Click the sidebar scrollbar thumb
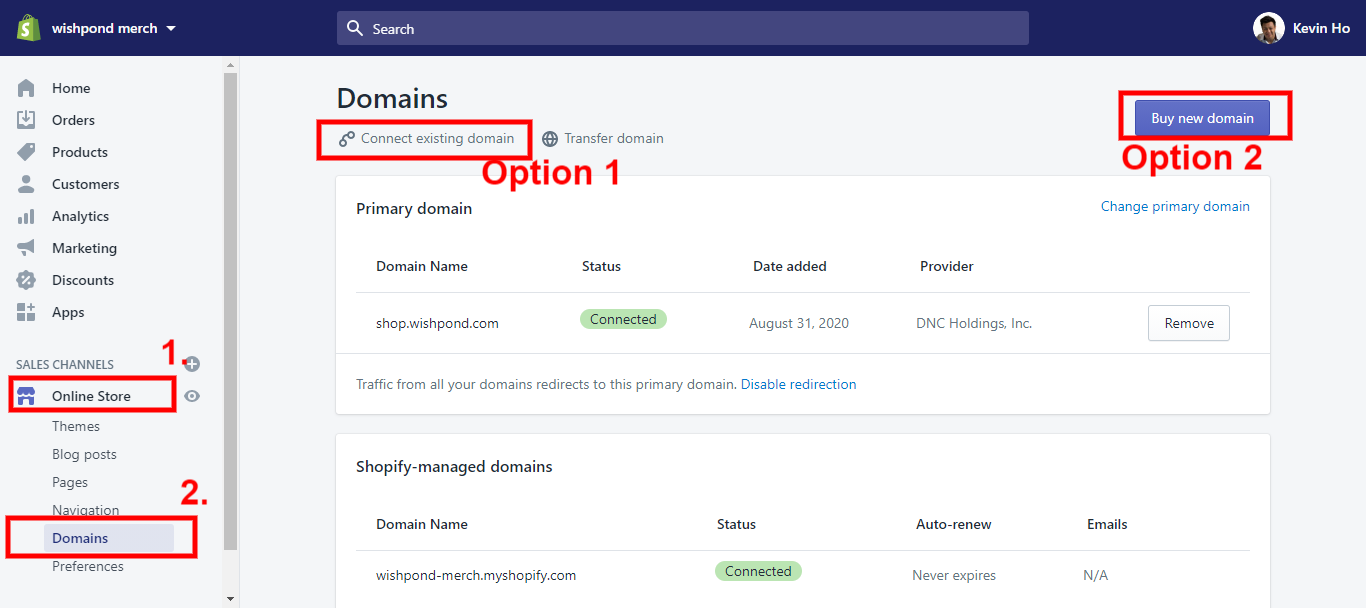This screenshot has width=1366, height=608. 231,310
